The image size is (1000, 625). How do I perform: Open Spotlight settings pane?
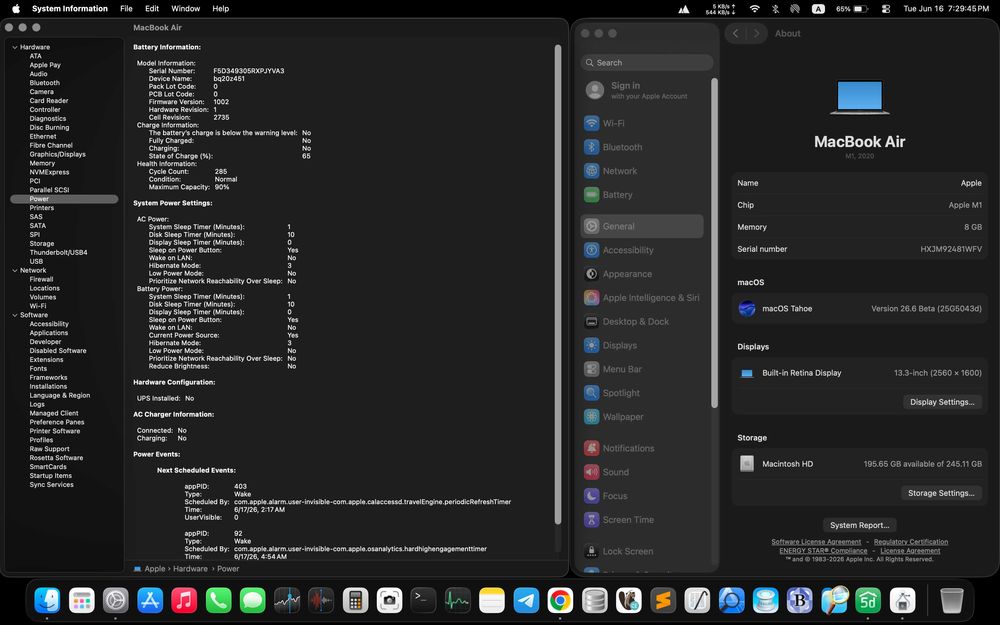[x=642, y=393]
